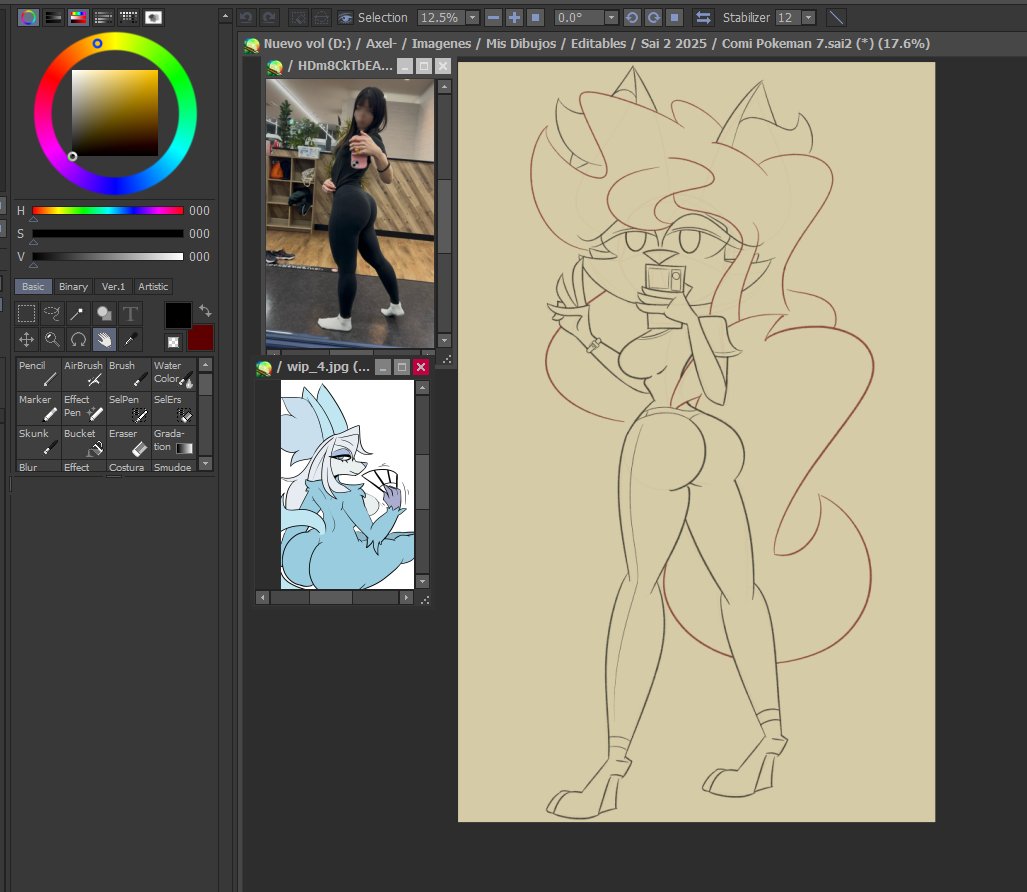This screenshot has height=892, width=1027.
Task: Click the saturation-value color square
Action: tap(115, 113)
